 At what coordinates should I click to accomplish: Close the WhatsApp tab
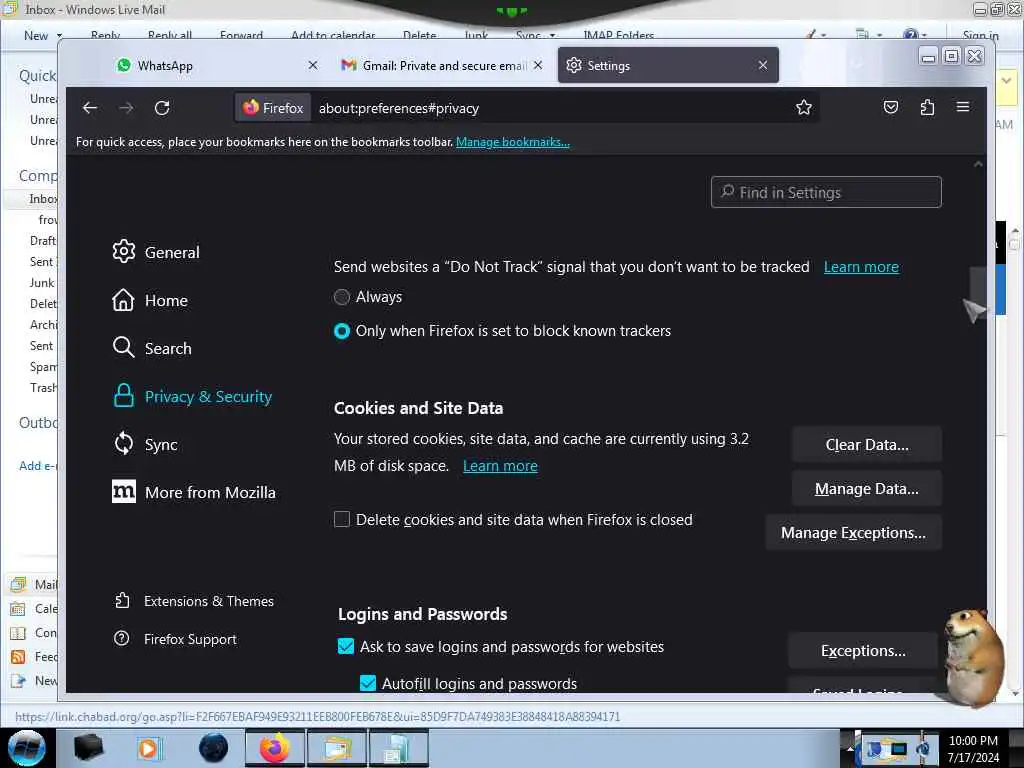tap(313, 65)
